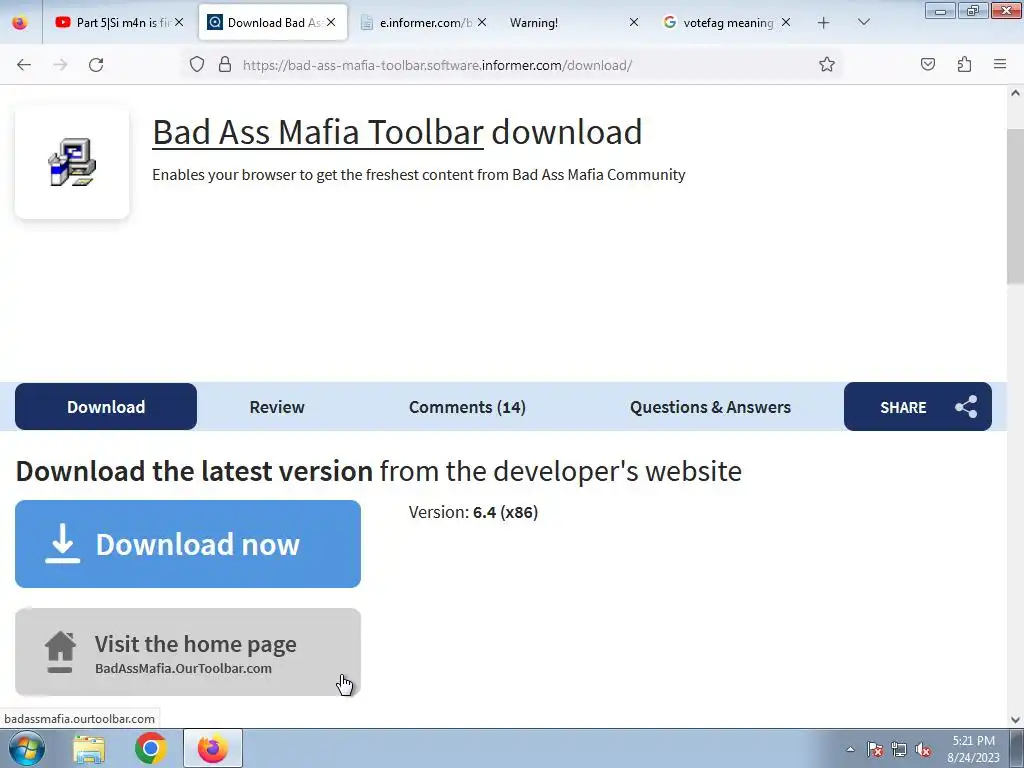Click the toolbar installer program thumbnail
Viewport: 1024px width, 768px height.
[x=72, y=162]
